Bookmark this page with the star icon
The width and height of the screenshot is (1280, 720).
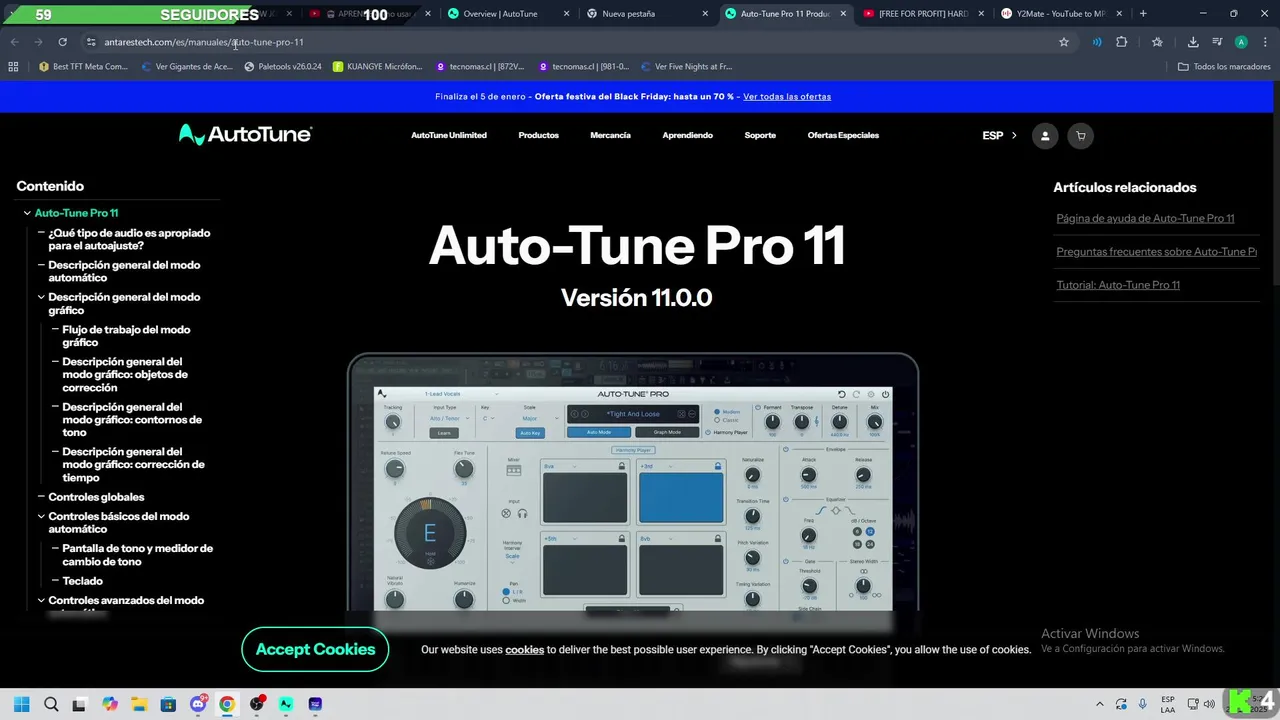tap(1064, 42)
